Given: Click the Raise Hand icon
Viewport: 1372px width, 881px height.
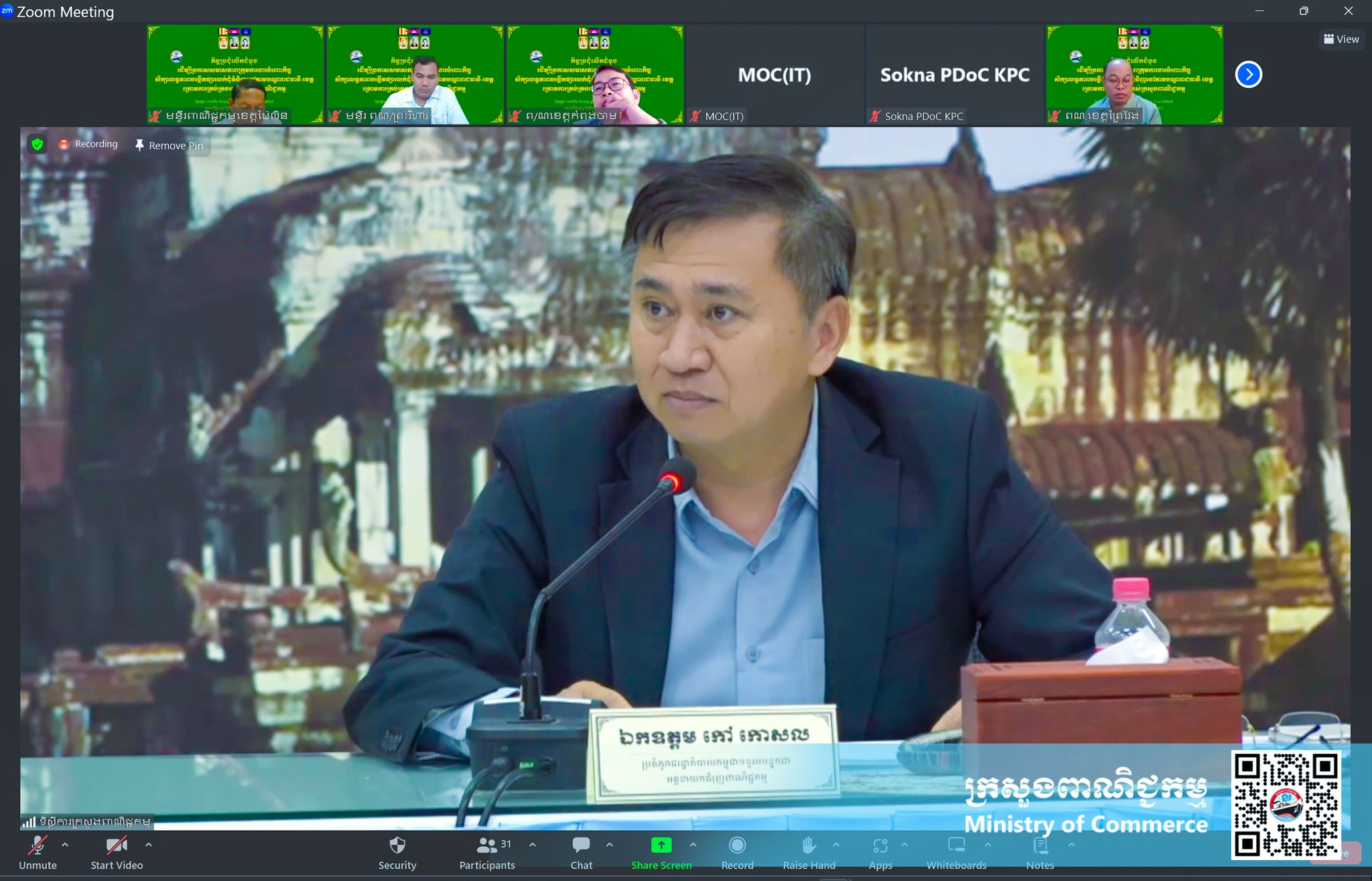Looking at the screenshot, I should 809,846.
